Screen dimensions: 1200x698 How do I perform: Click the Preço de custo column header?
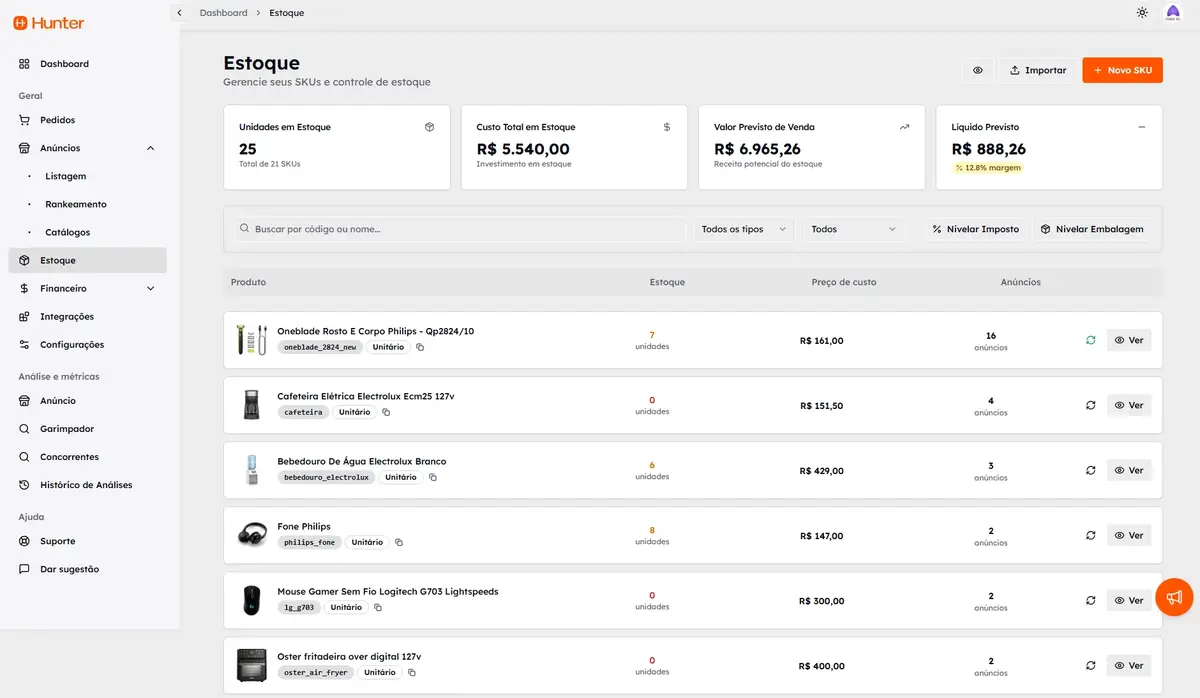844,282
